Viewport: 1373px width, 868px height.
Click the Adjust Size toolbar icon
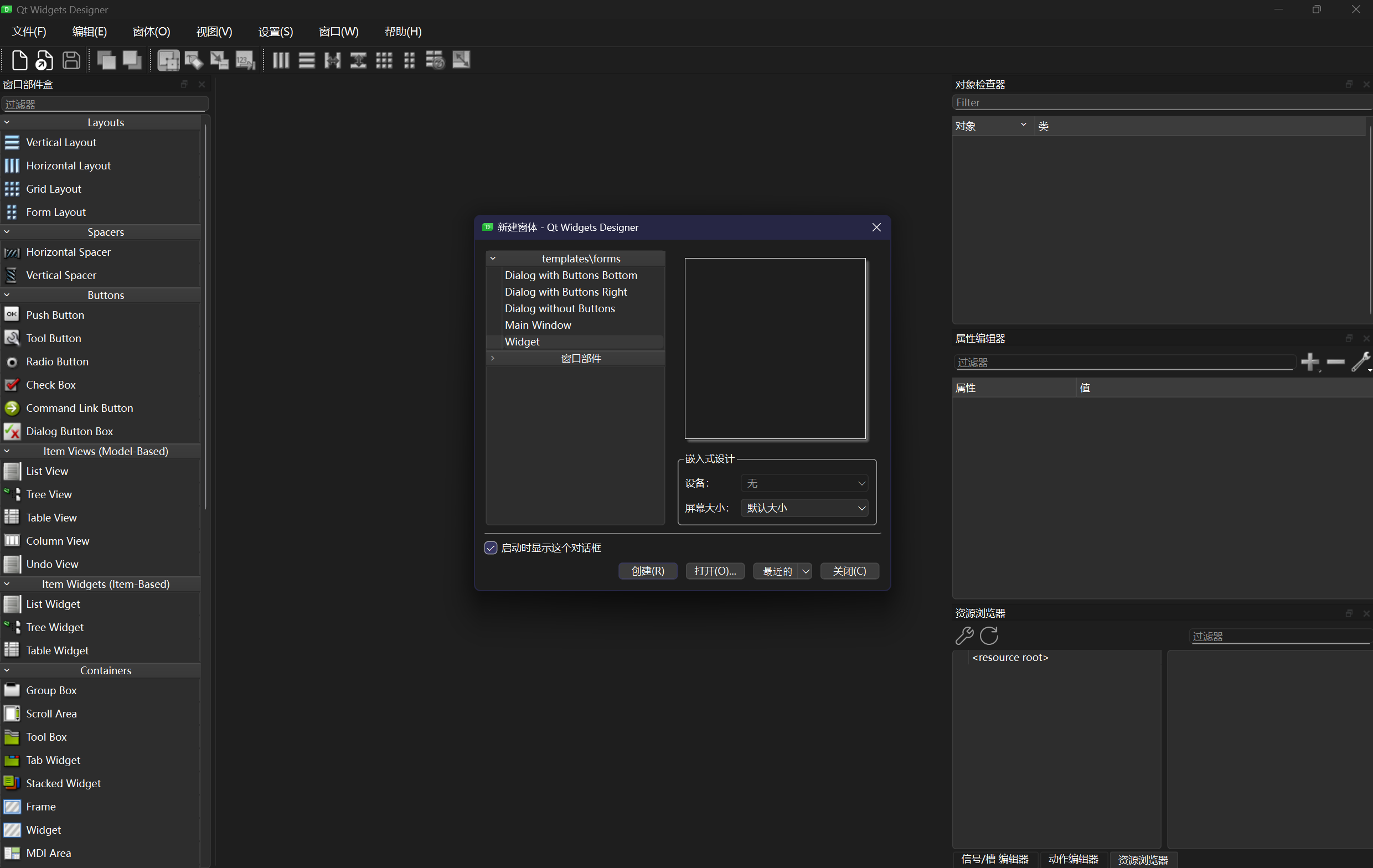click(461, 60)
